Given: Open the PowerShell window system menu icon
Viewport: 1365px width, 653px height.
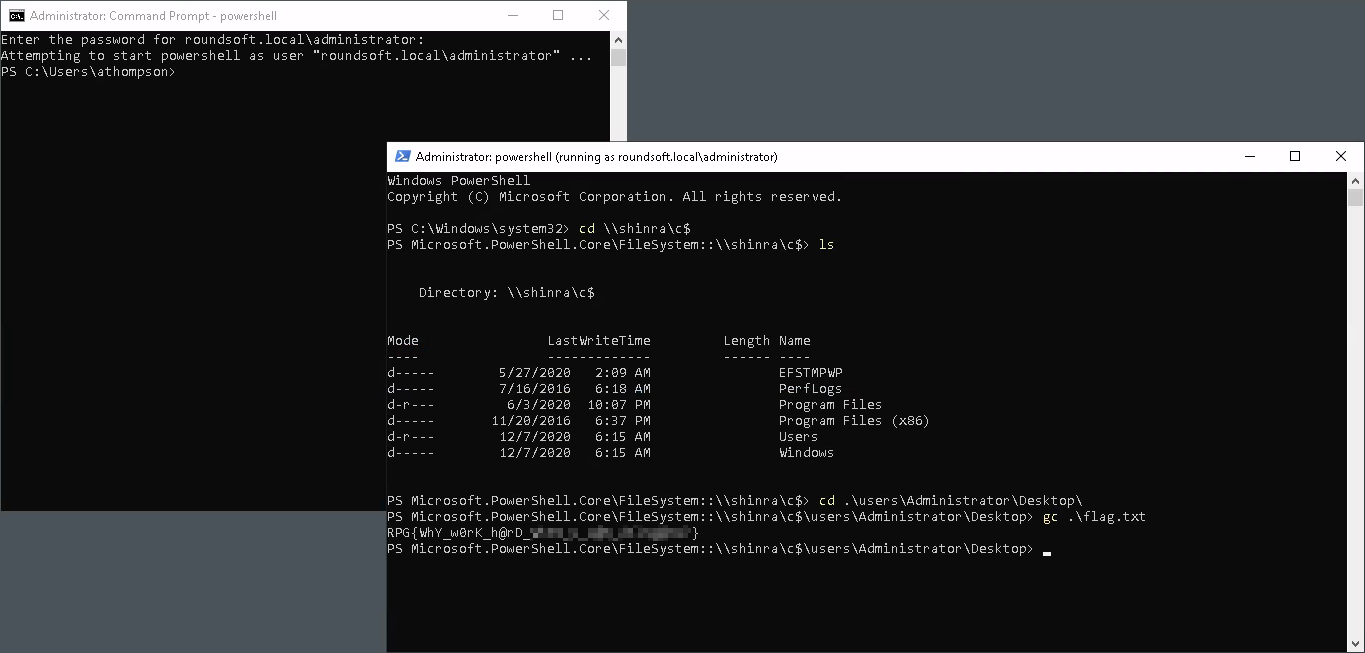Looking at the screenshot, I should 403,157.
